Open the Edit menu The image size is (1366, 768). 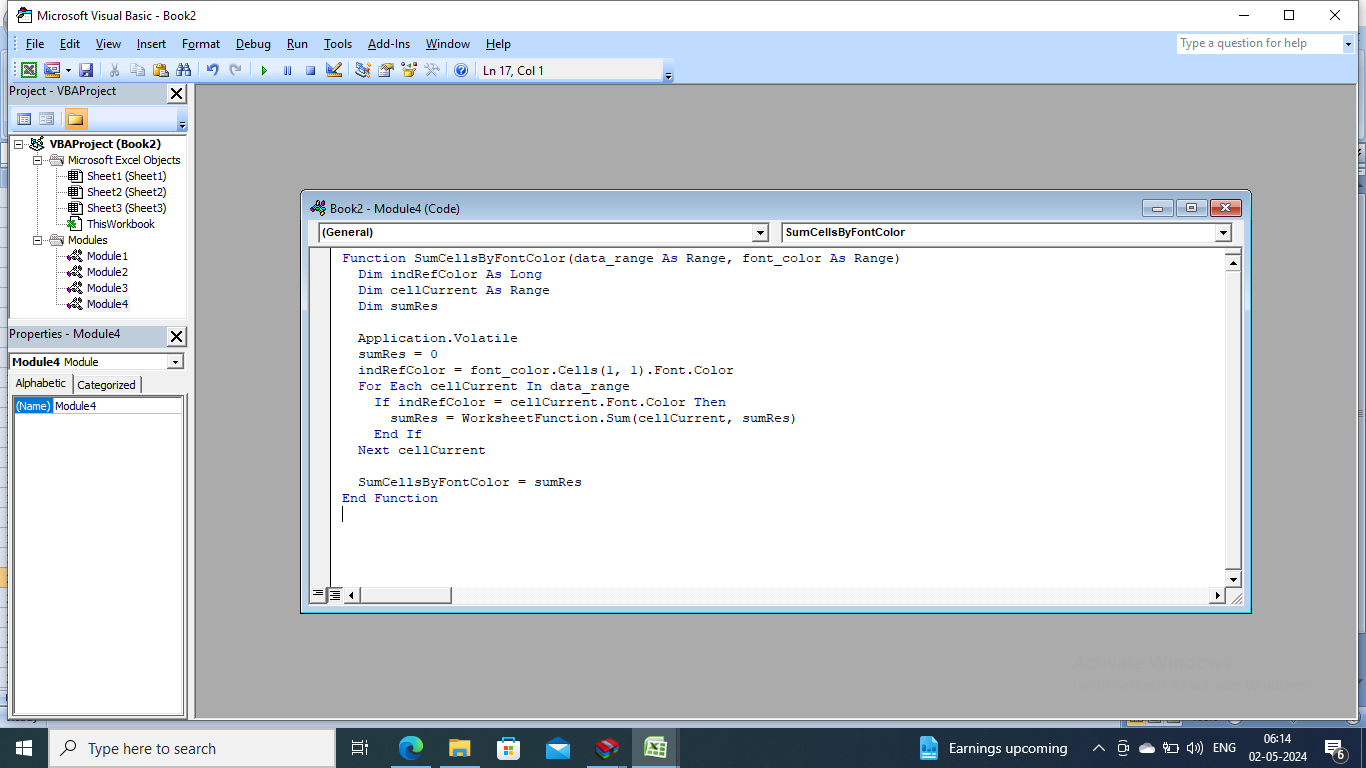tap(70, 44)
